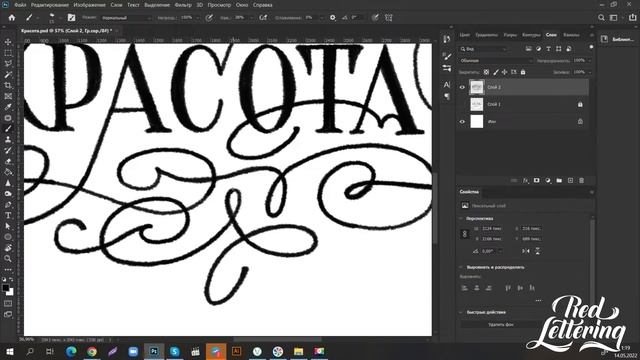
Task: Open layer fill 100% dropdown
Action: pyautogui.click(x=589, y=72)
